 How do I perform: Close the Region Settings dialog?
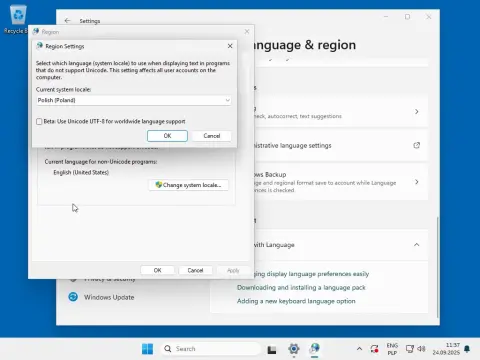click(x=230, y=46)
